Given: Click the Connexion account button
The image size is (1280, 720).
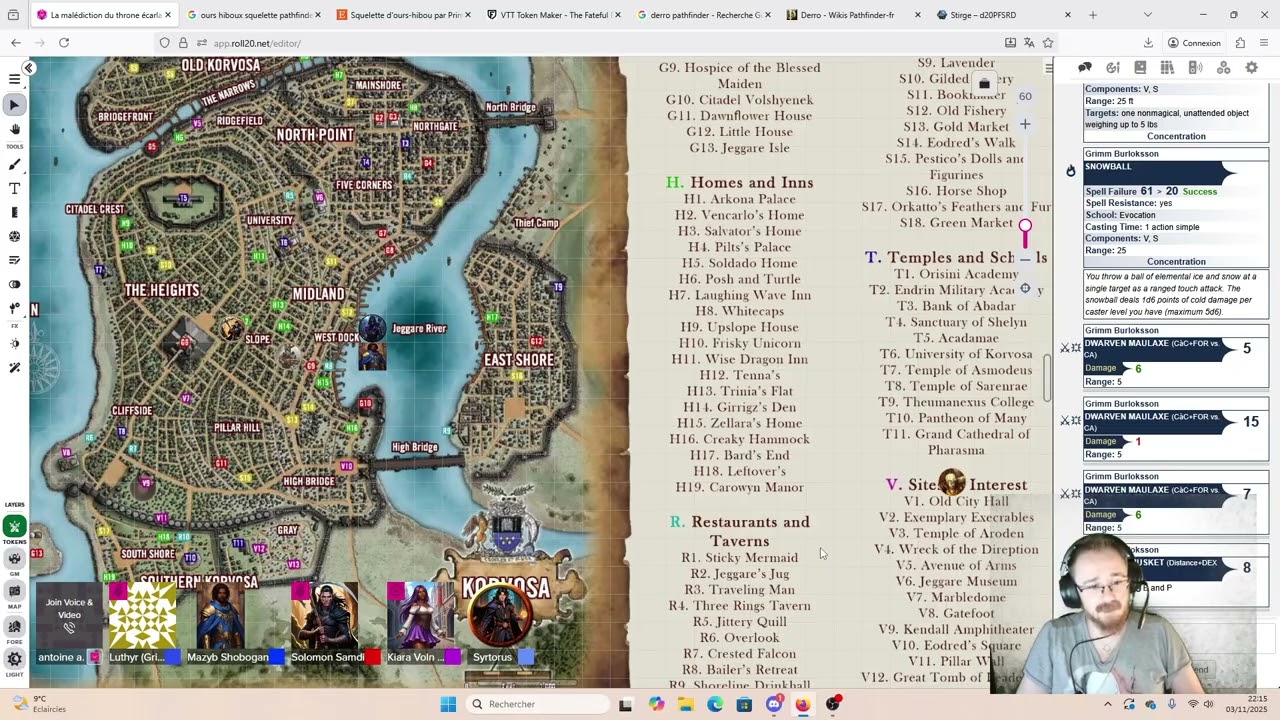Looking at the screenshot, I should coord(1192,43).
